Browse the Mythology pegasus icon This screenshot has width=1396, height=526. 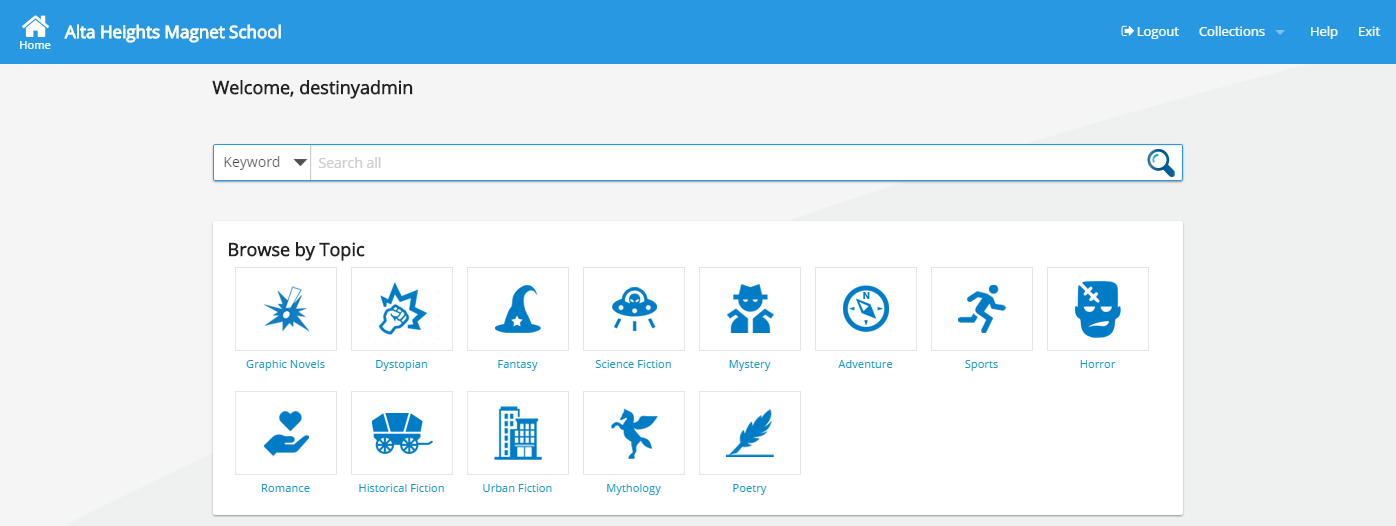634,433
